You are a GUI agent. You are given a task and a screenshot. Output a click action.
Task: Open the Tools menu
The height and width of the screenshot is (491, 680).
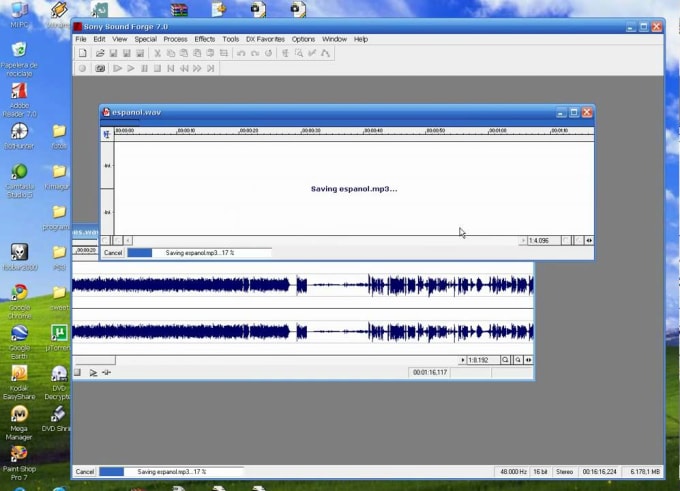point(231,39)
